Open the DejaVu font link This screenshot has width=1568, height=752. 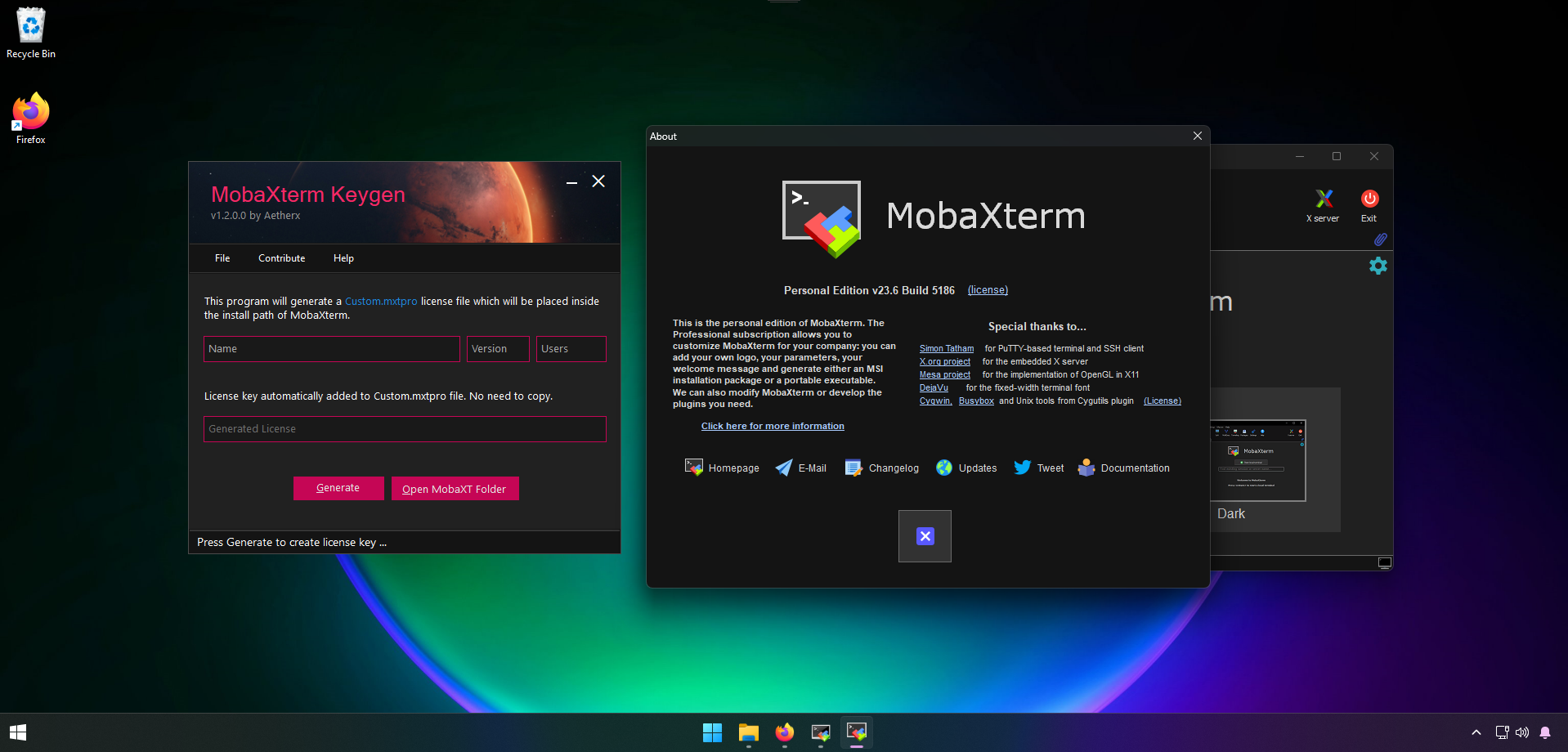tap(934, 387)
